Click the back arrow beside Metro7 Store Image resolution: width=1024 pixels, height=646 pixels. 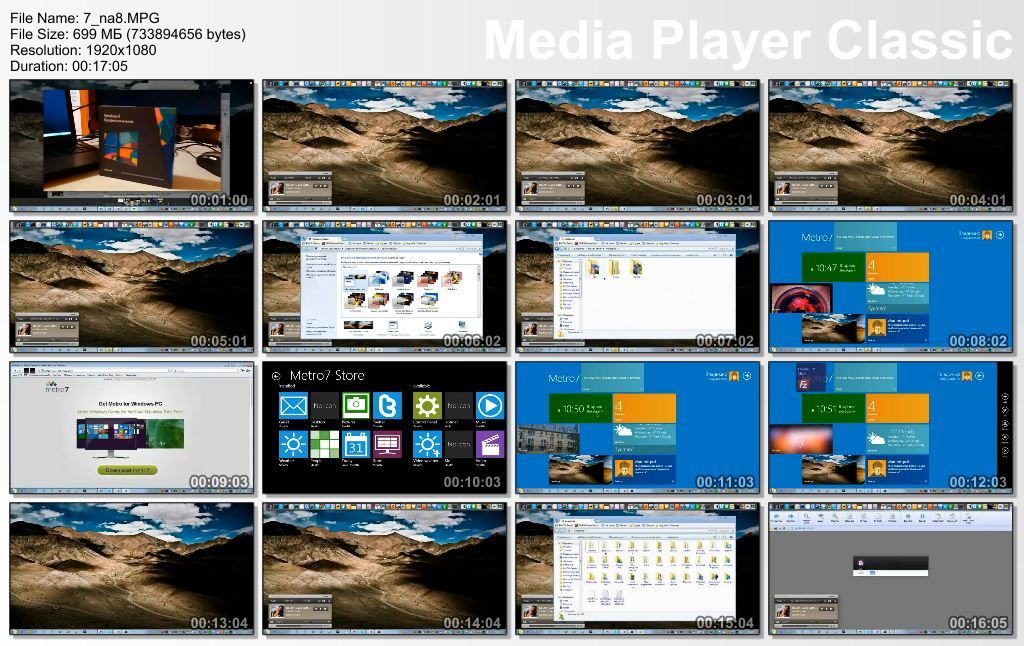[276, 376]
